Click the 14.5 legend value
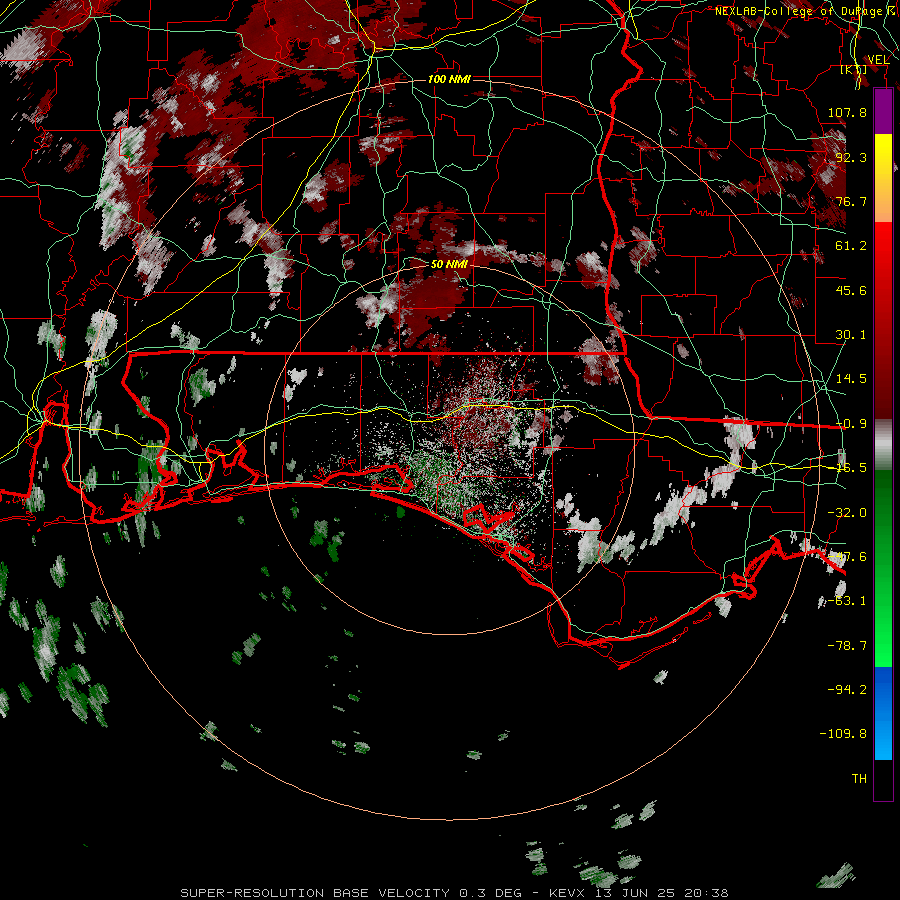This screenshot has height=900, width=900. click(x=851, y=379)
